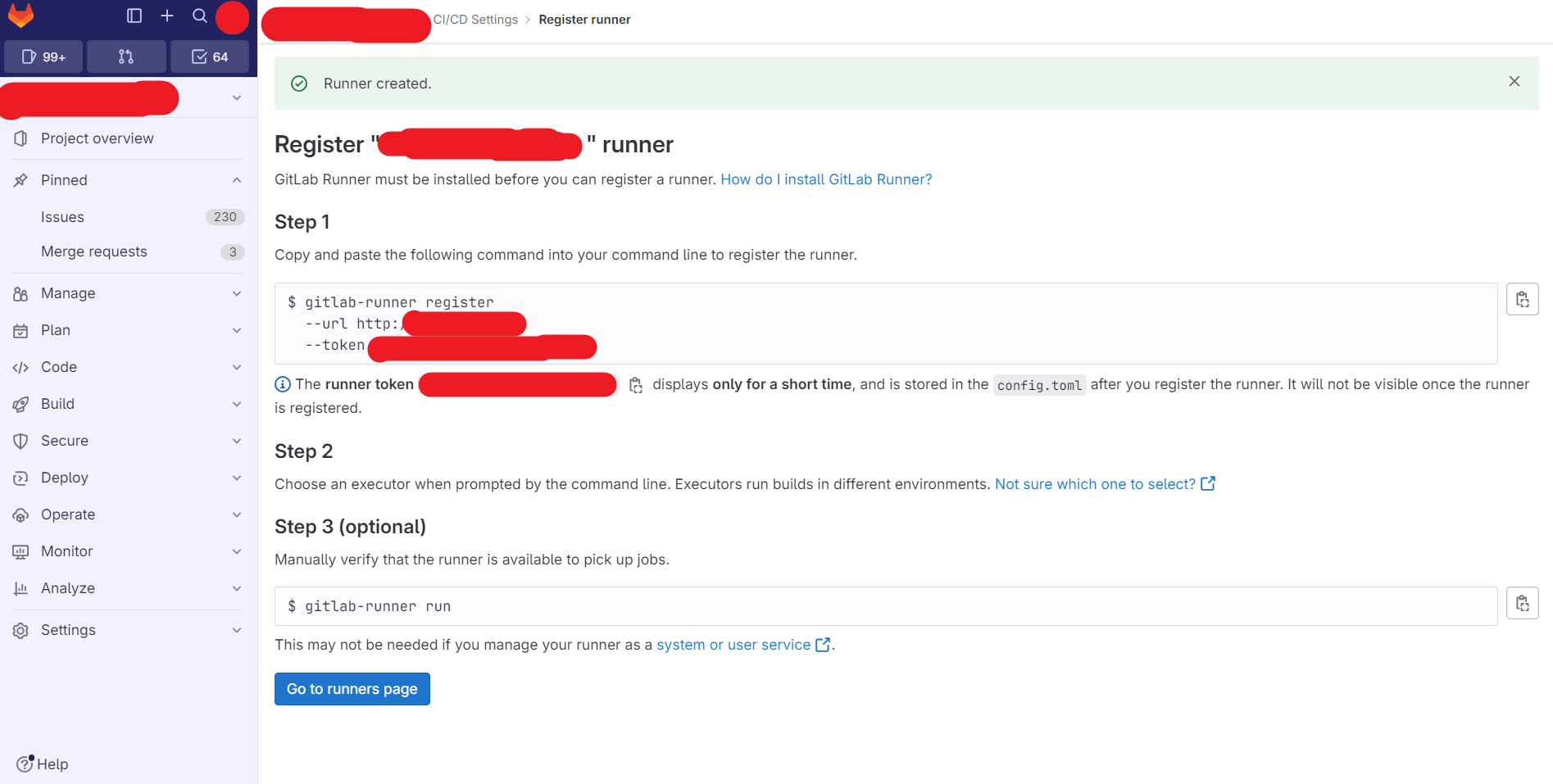The height and width of the screenshot is (784, 1553).
Task: Expand the Secure menu chevron
Action: tap(236, 441)
